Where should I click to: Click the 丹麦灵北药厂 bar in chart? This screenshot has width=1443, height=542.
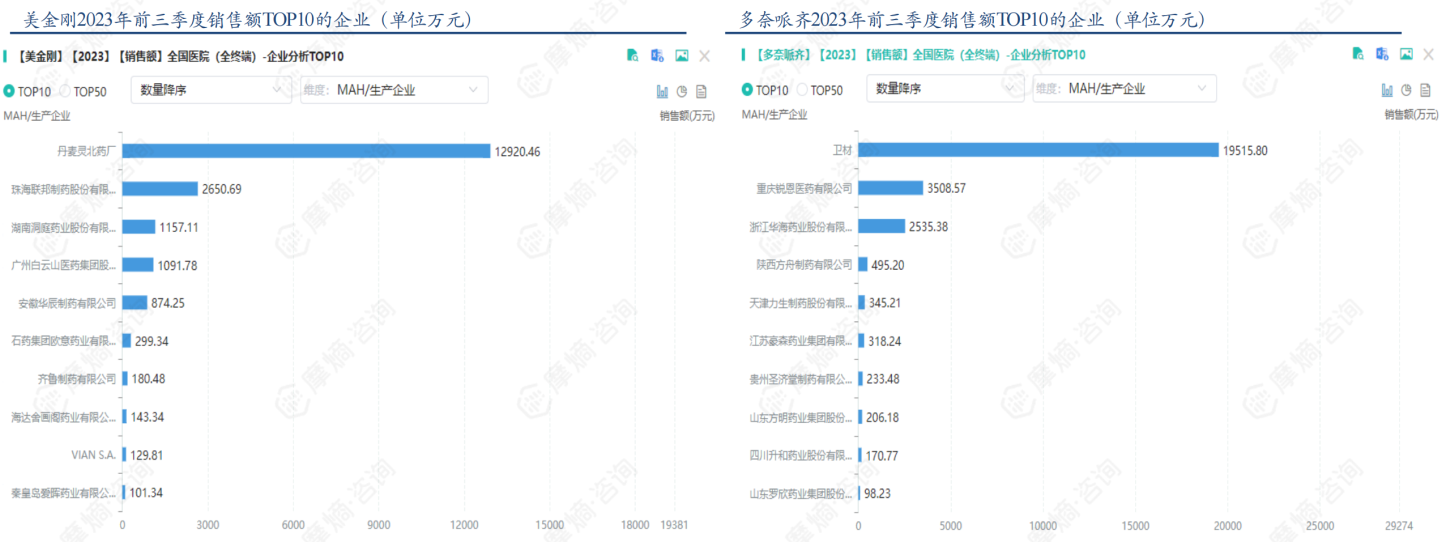point(305,151)
